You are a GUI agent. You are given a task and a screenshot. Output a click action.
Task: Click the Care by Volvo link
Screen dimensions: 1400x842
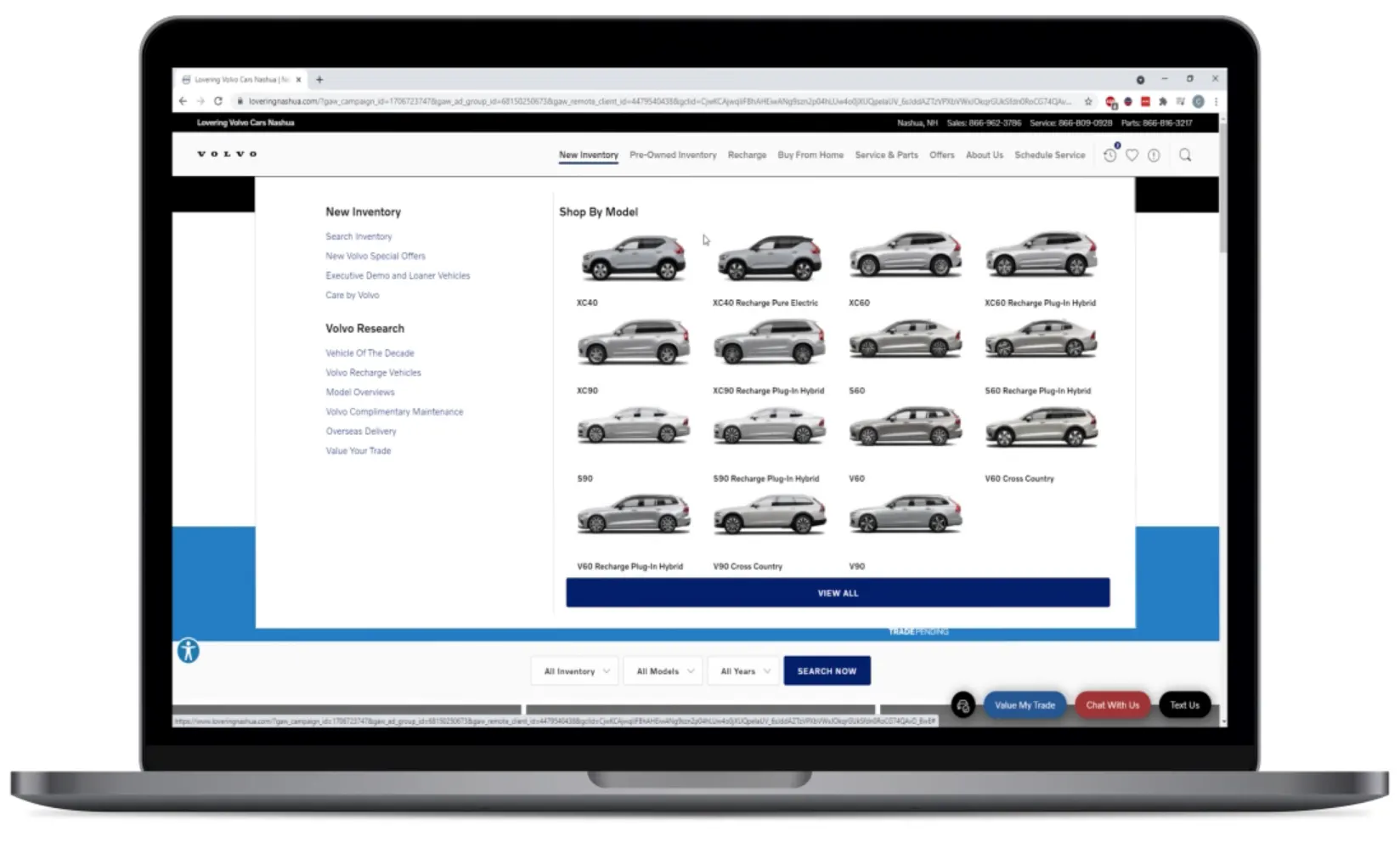pyautogui.click(x=353, y=295)
